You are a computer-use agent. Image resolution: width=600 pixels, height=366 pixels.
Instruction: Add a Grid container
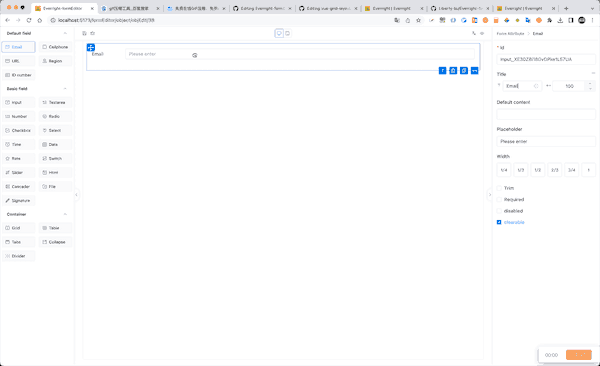[x=18, y=228]
